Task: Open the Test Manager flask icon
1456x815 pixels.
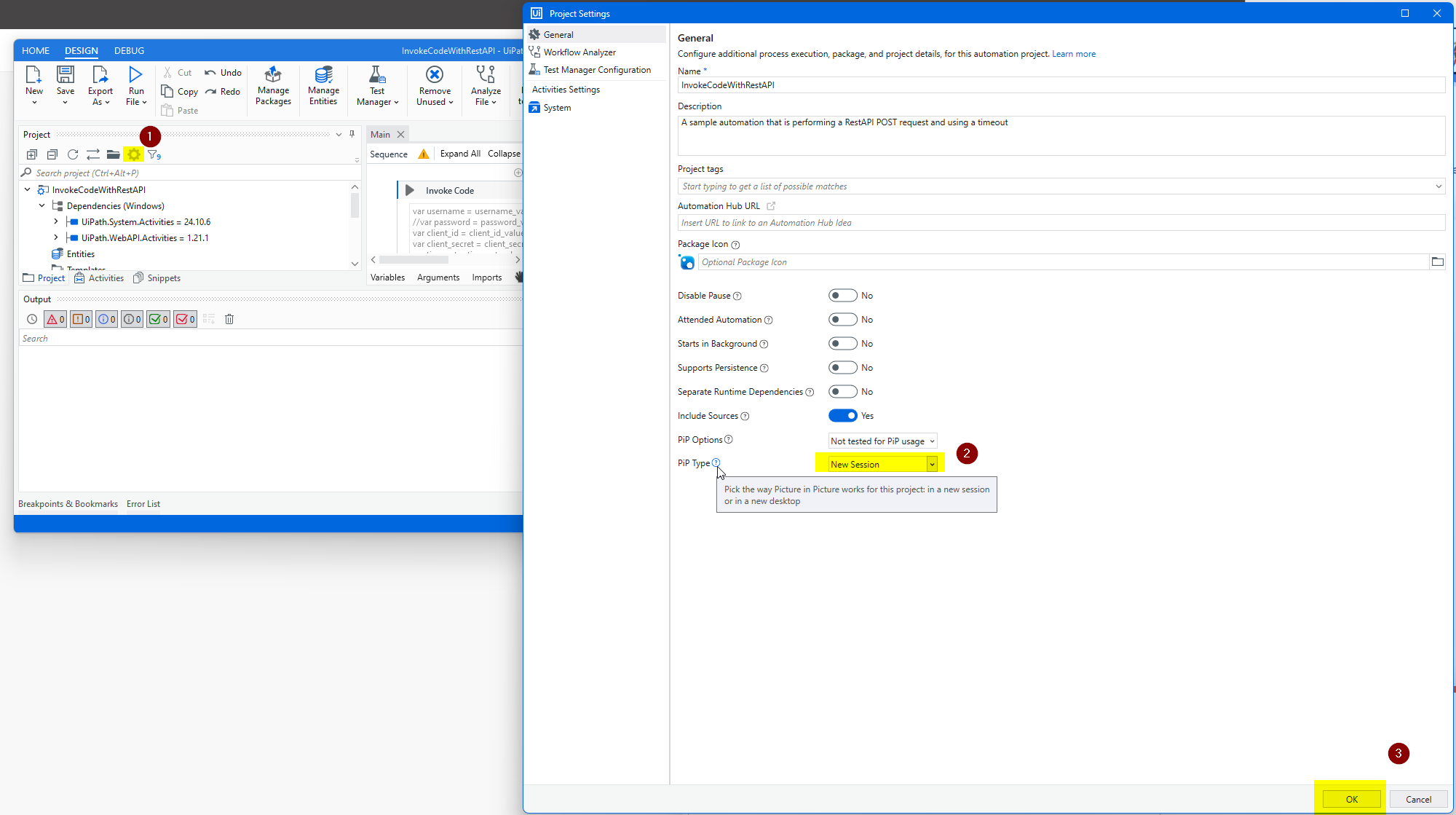Action: click(x=377, y=74)
